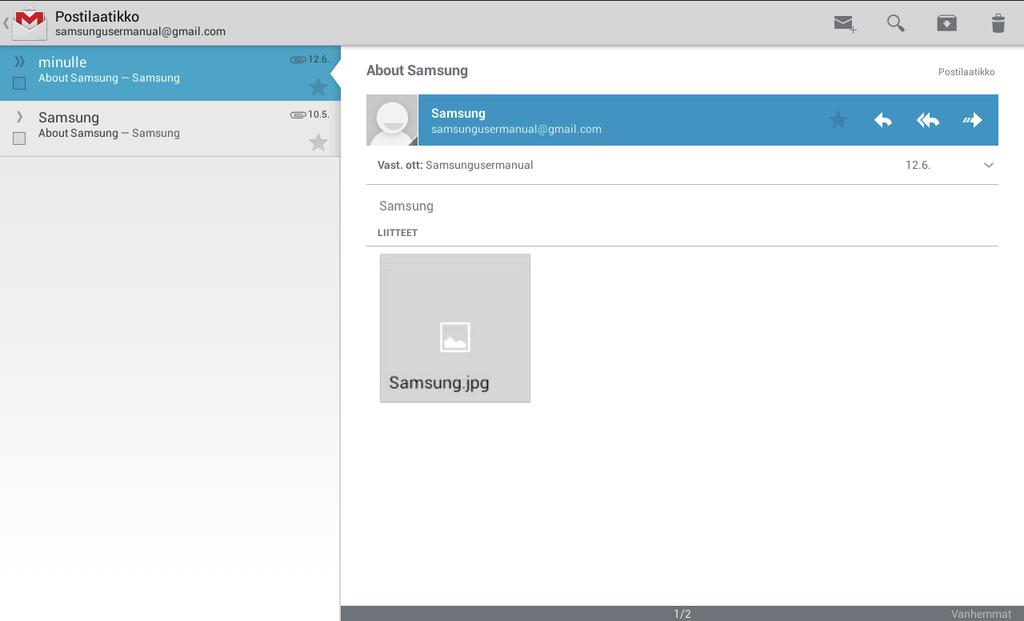This screenshot has height=621, width=1024.
Task: Select the 'Samsung' conversation dated 10.5.
Action: pos(170,129)
